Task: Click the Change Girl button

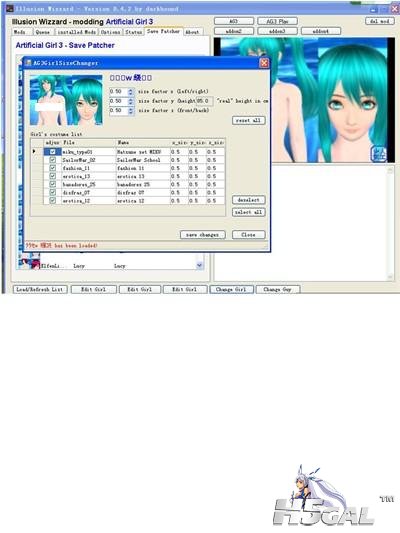Action: tap(231, 289)
